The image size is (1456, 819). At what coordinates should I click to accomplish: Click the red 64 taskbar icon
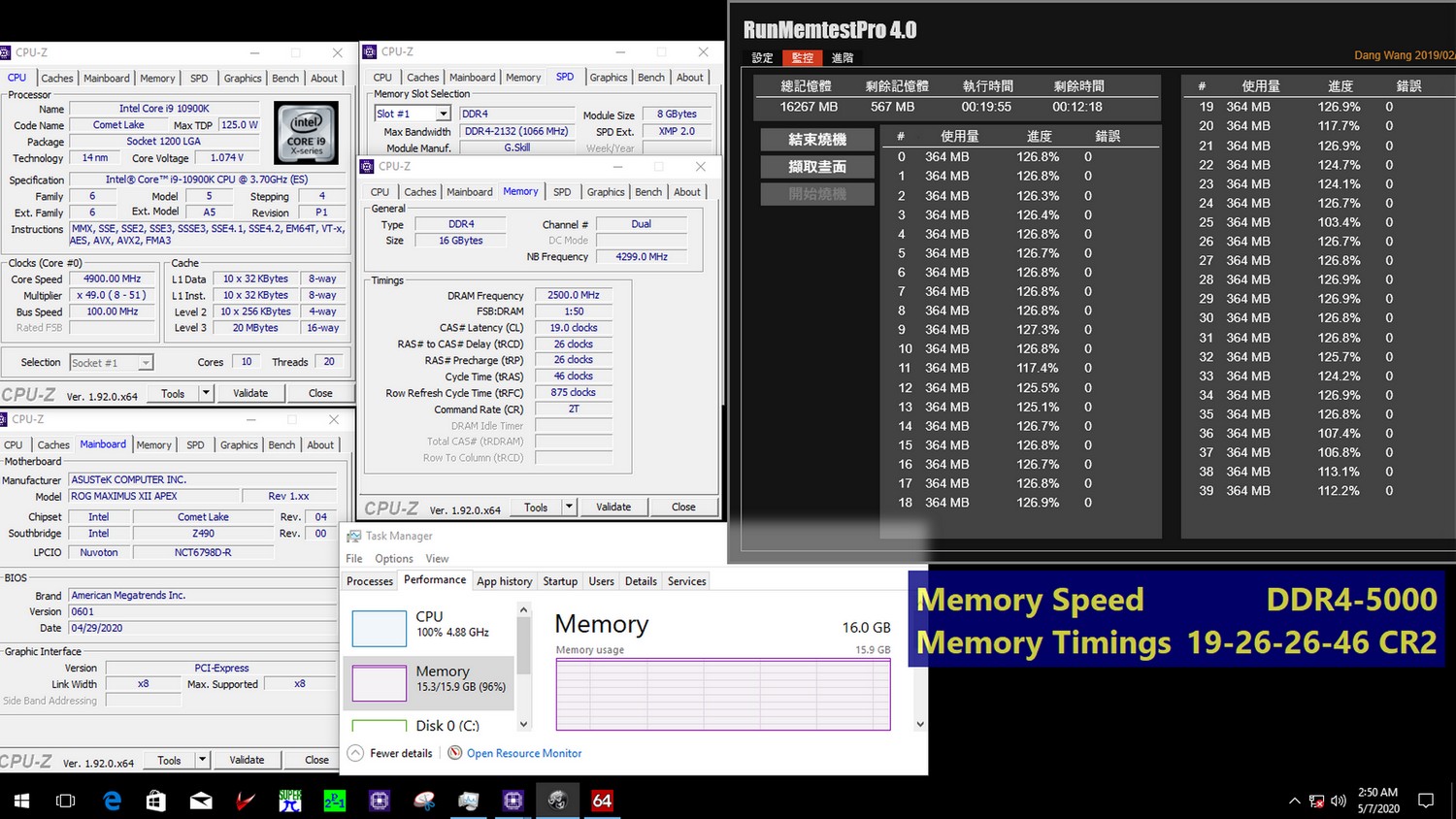click(602, 801)
